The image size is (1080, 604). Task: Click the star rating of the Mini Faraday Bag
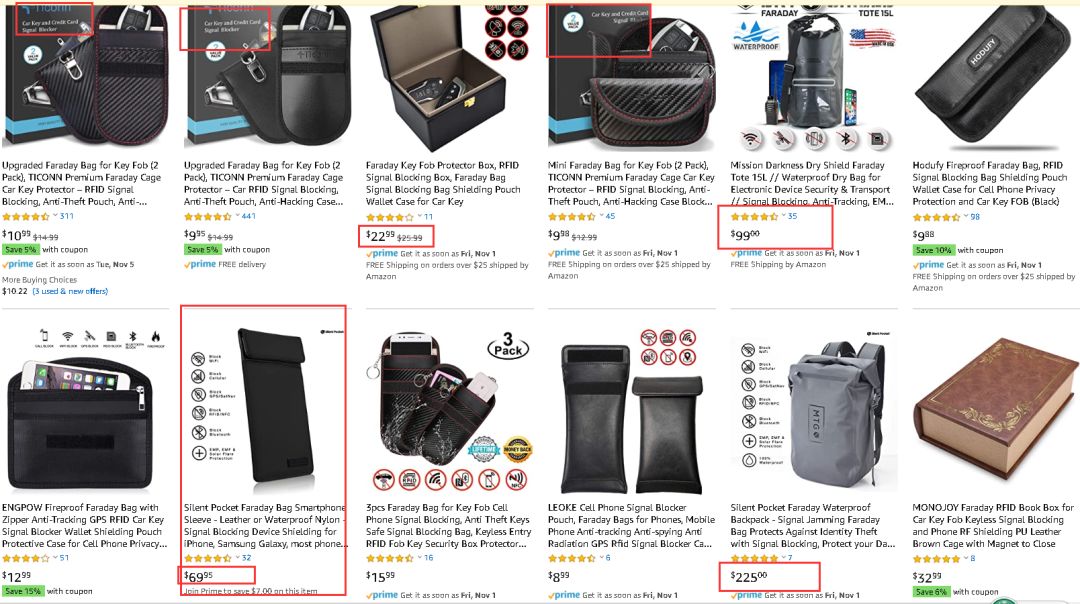[571, 216]
